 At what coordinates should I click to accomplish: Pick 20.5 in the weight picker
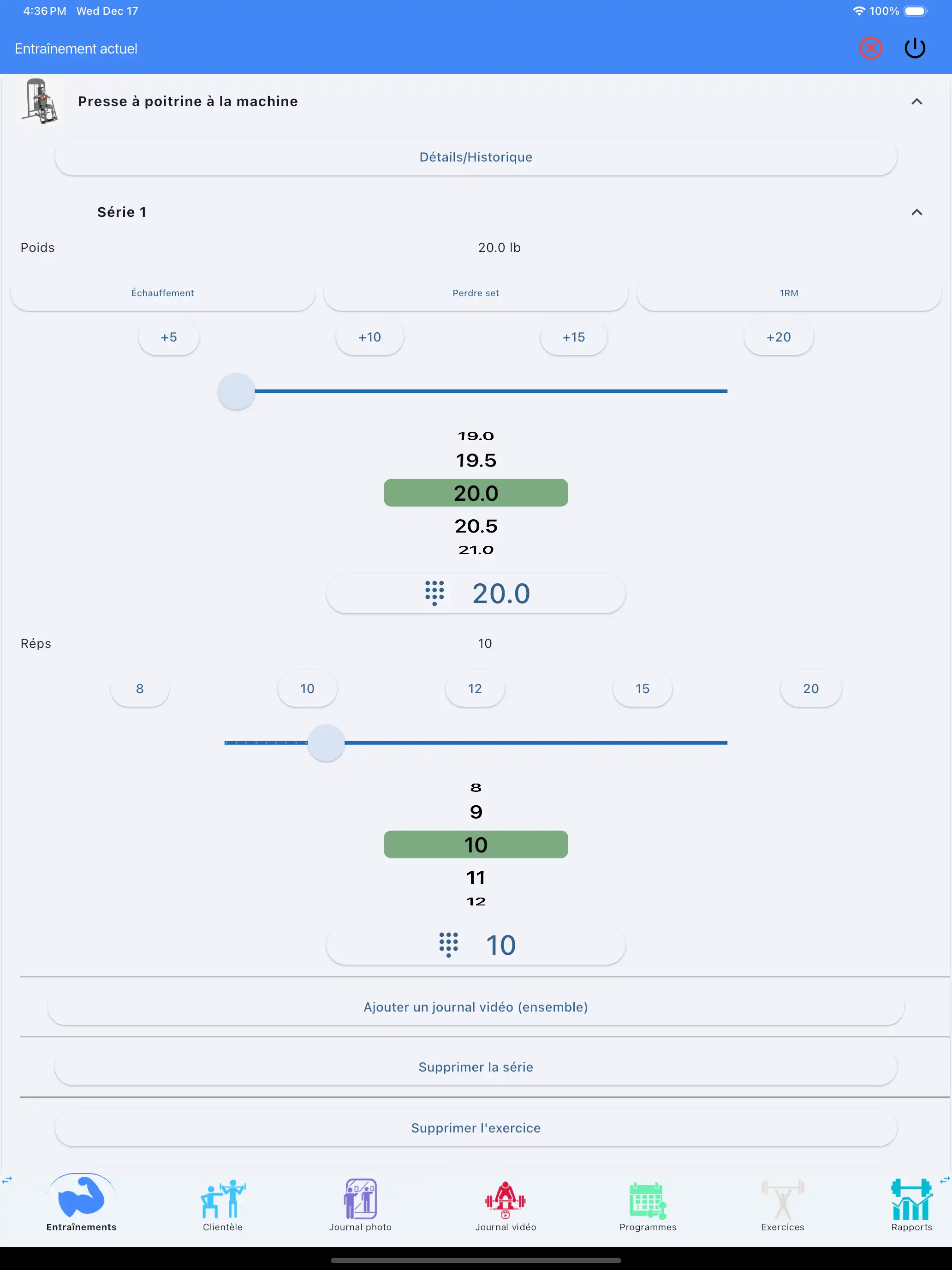click(476, 526)
